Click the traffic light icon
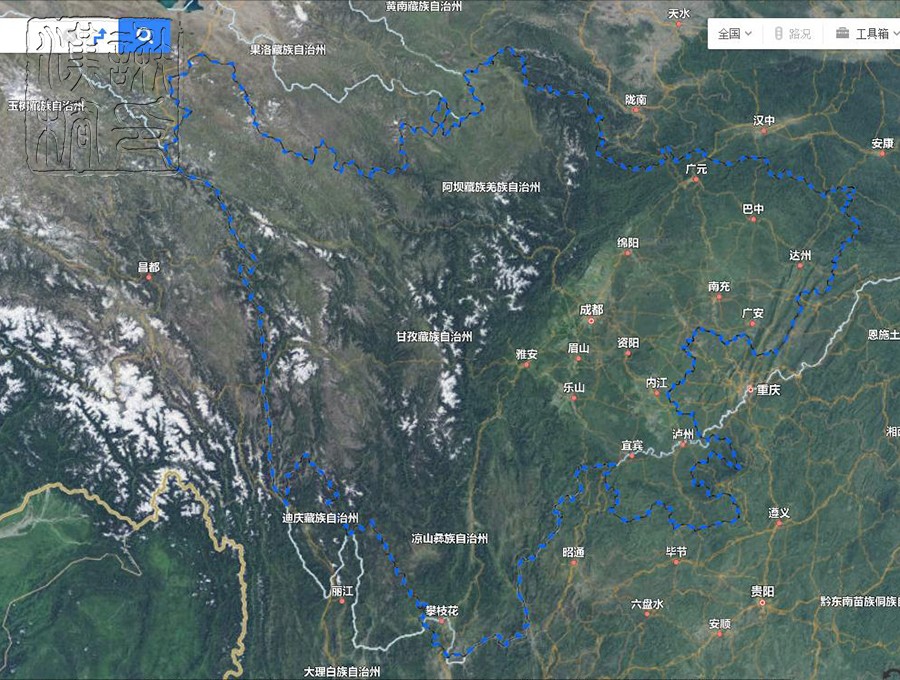Viewport: 900px width, 680px height. coord(778,33)
